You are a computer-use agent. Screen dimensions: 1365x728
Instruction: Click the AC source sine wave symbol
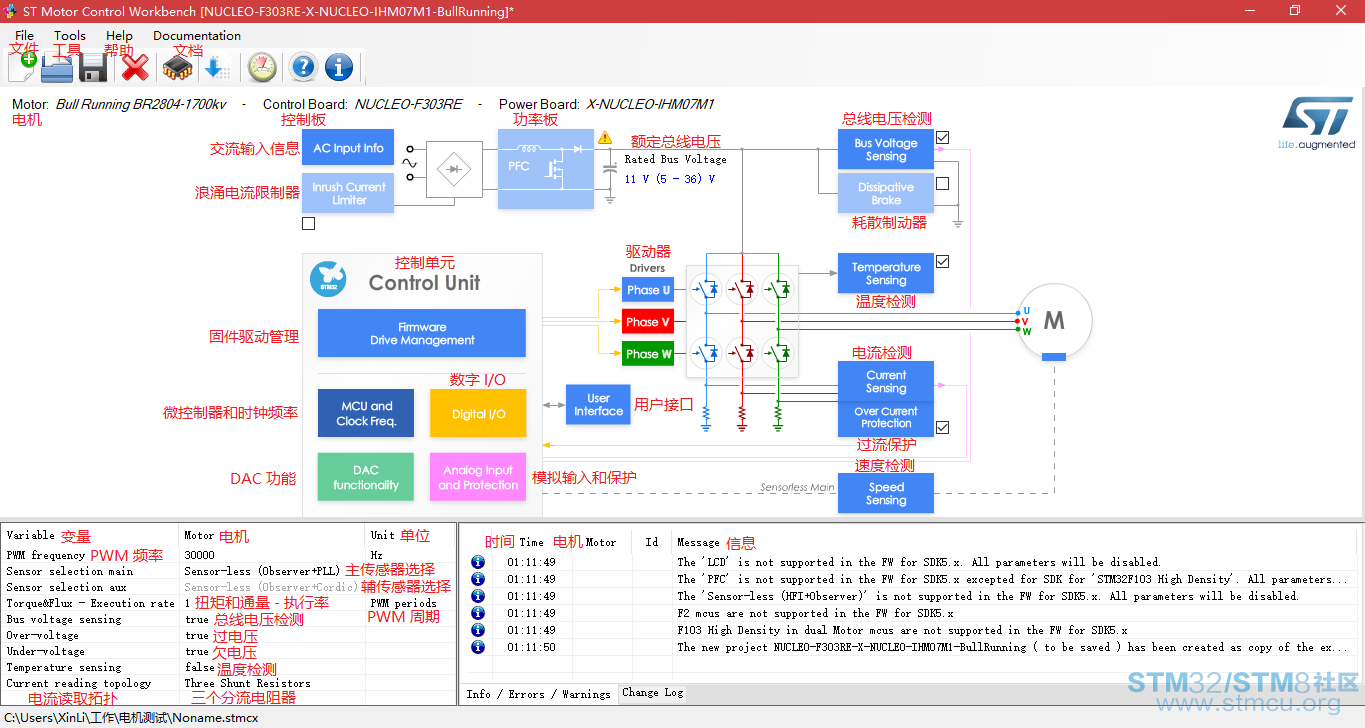pyautogui.click(x=410, y=162)
